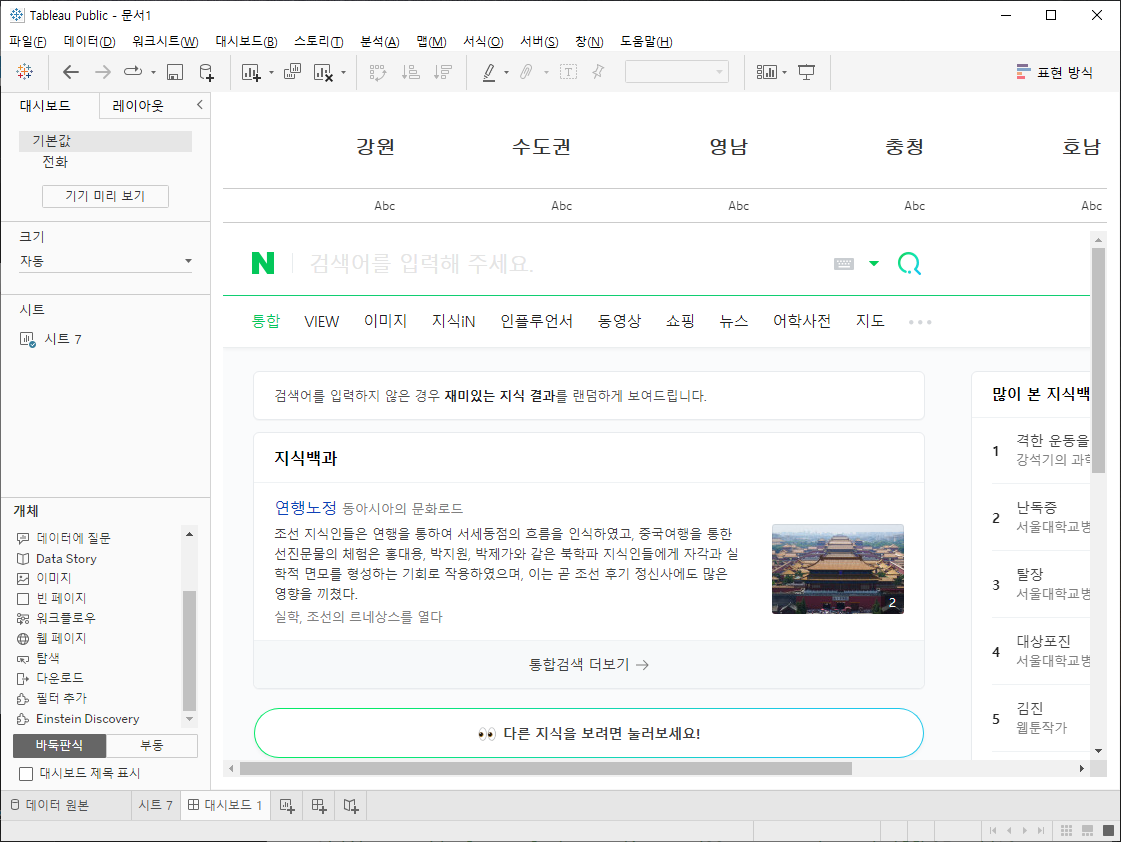
Task: Click the 통합검색 더보기 link
Action: pos(588,665)
